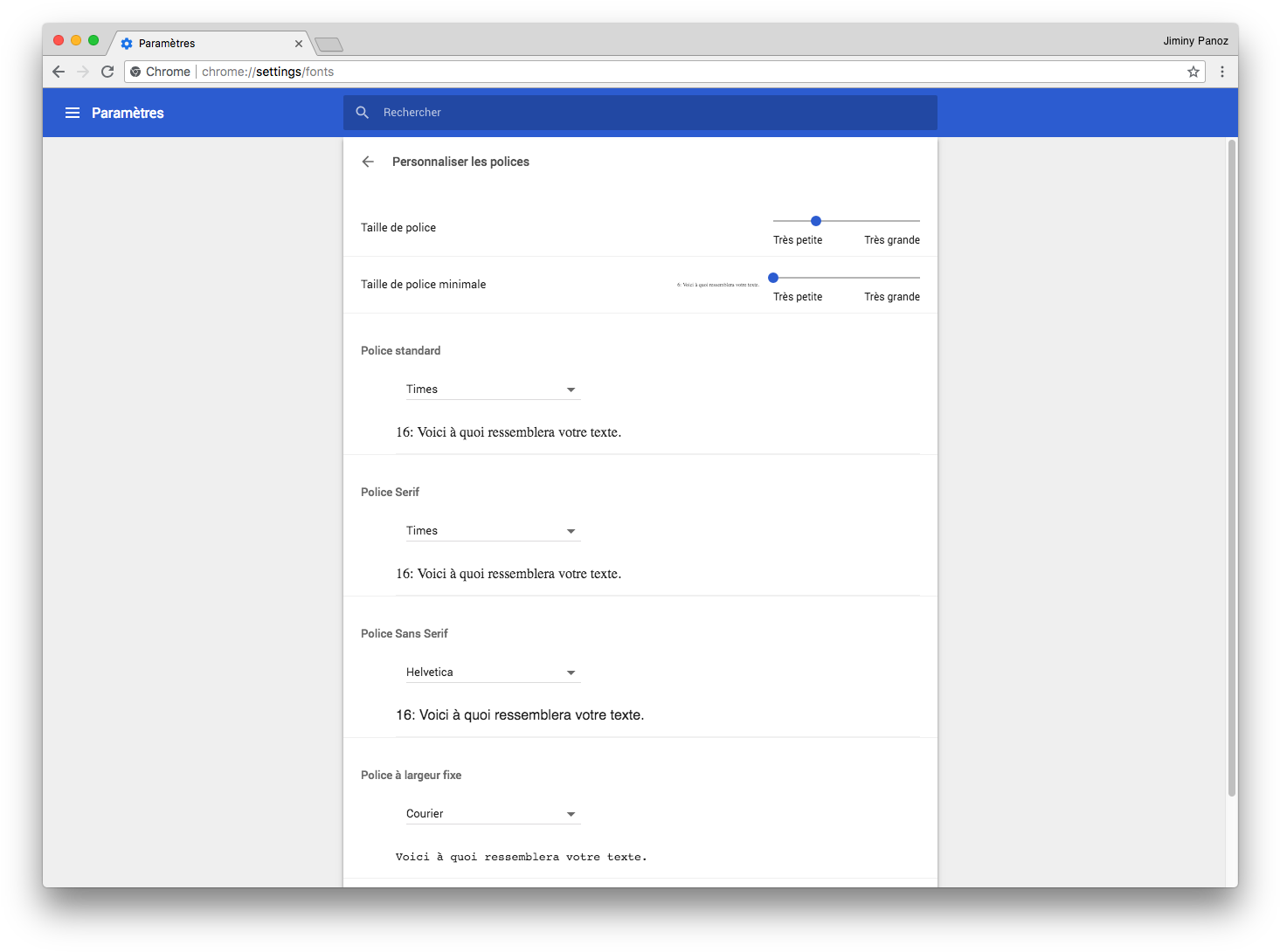Open Police Serif font dropdown
1280x952 pixels.
click(492, 531)
